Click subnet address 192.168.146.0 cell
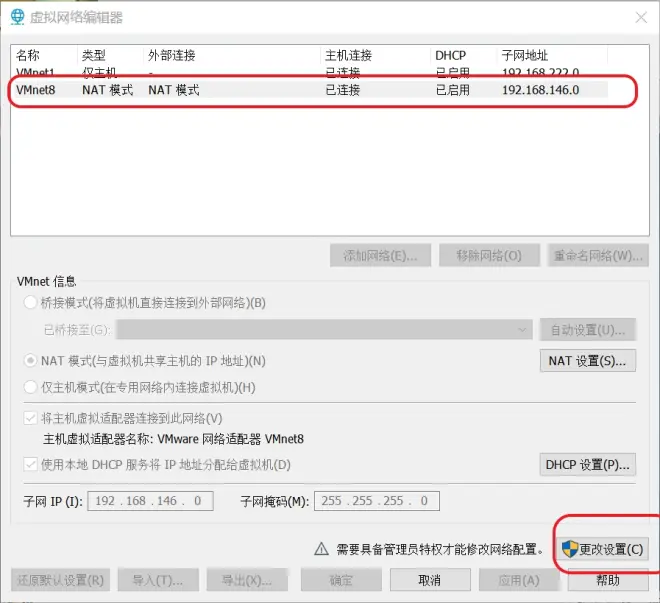This screenshot has height=603, width=660. 540,90
